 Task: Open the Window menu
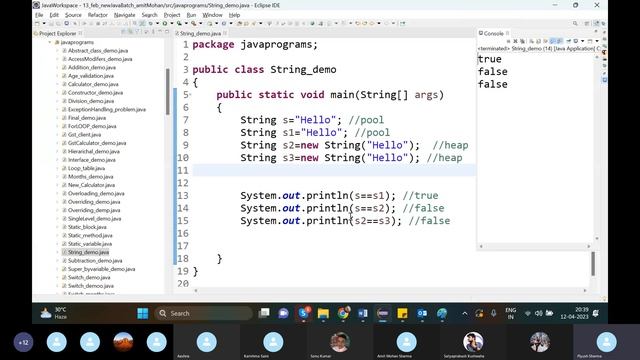coord(212,15)
